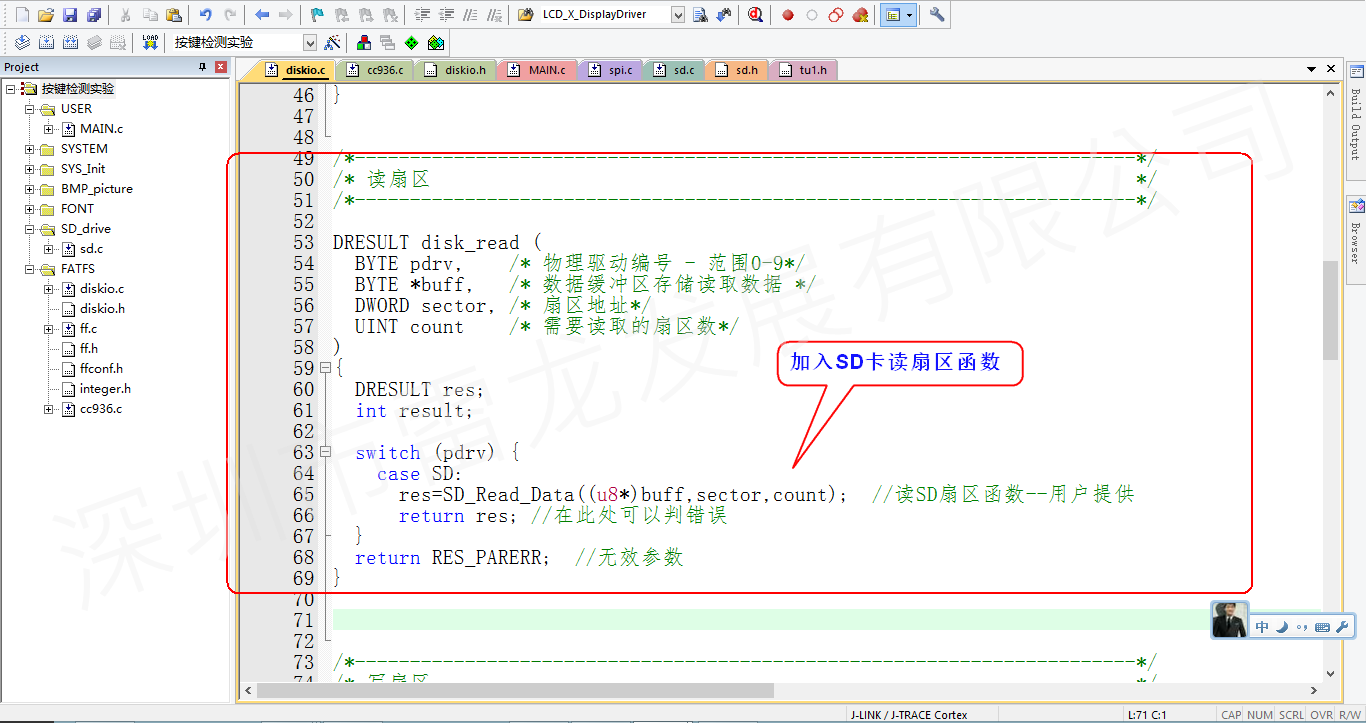Open target selector 按键检测实验 dropdown
1366x723 pixels.
tap(309, 43)
